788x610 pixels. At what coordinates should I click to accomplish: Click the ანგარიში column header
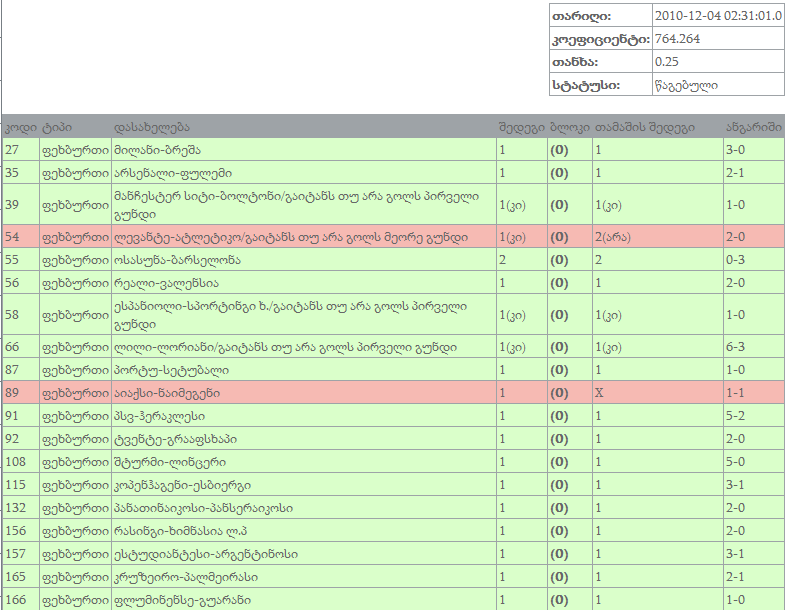(754, 128)
